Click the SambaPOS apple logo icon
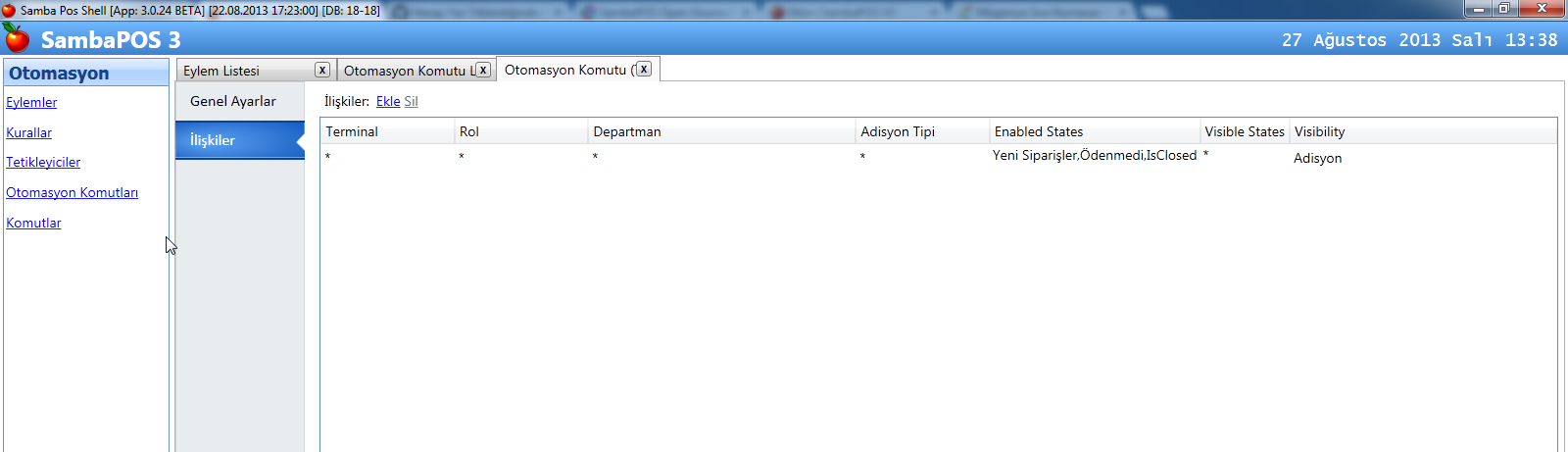Image resolution: width=1568 pixels, height=452 pixels. tap(17, 38)
